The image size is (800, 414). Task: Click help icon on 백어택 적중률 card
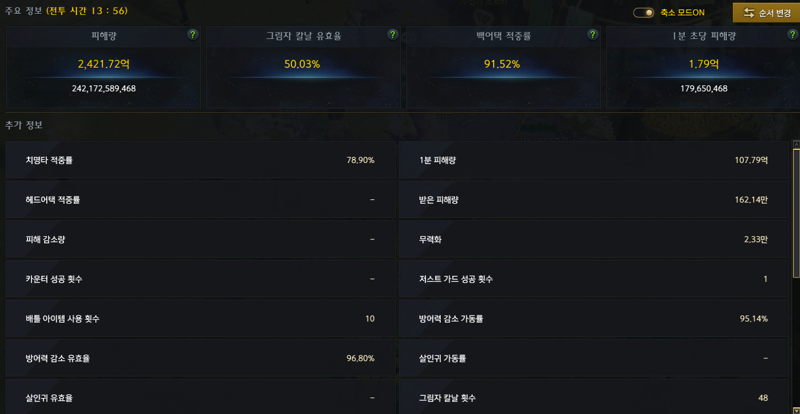click(592, 35)
